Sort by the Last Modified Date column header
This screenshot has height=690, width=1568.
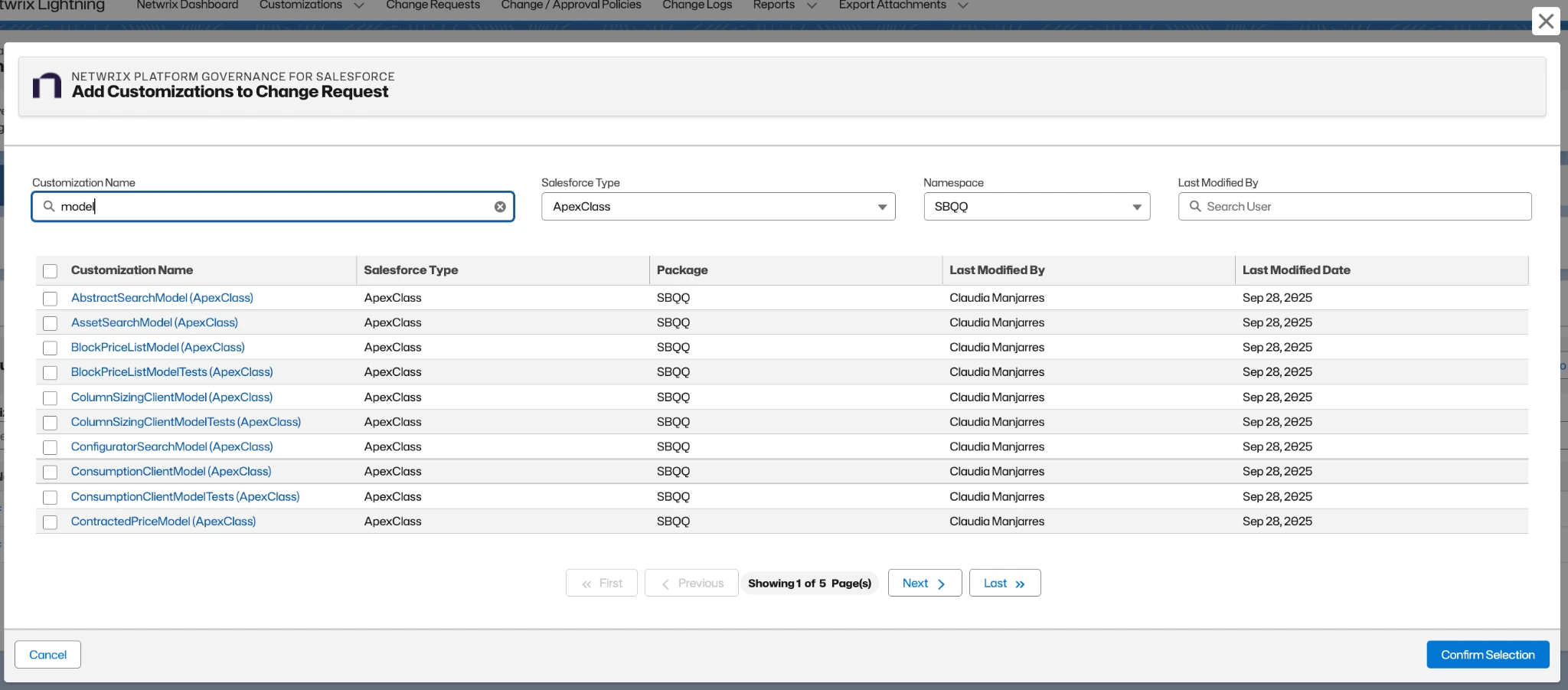(1296, 270)
